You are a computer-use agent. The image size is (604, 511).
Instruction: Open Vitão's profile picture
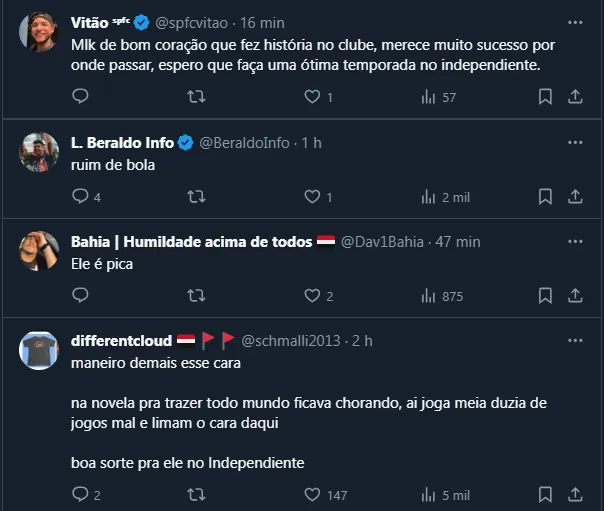38,32
